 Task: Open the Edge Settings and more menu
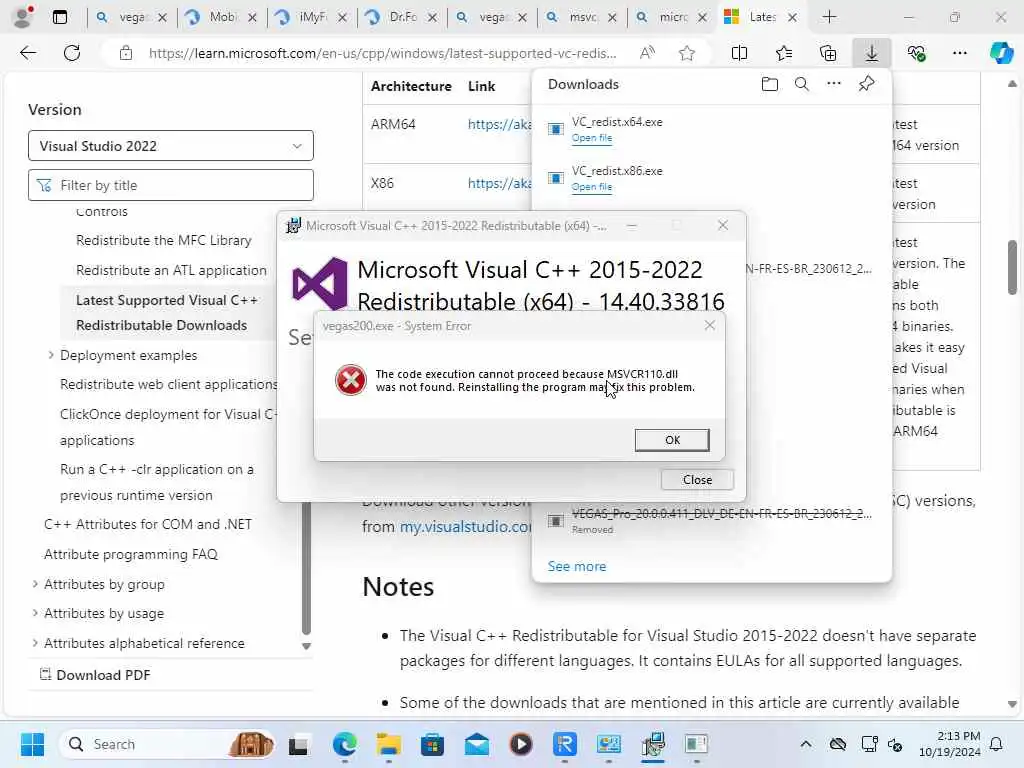tap(959, 53)
